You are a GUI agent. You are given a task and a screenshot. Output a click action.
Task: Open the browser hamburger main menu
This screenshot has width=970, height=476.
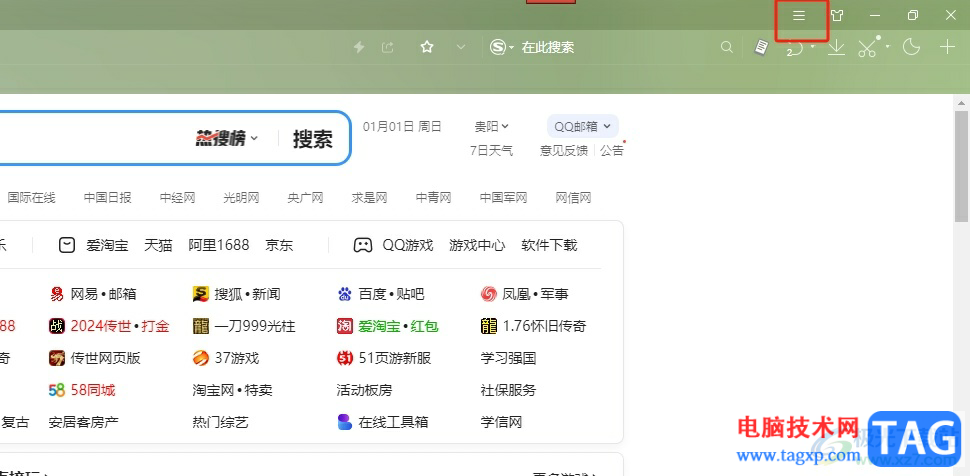(x=799, y=16)
